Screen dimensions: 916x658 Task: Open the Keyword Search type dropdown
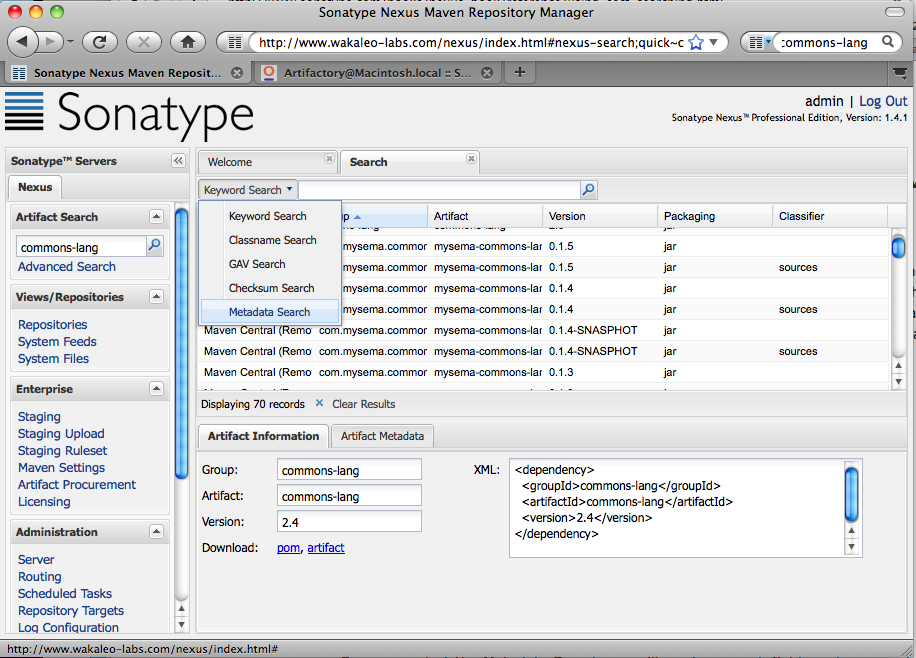[x=248, y=190]
